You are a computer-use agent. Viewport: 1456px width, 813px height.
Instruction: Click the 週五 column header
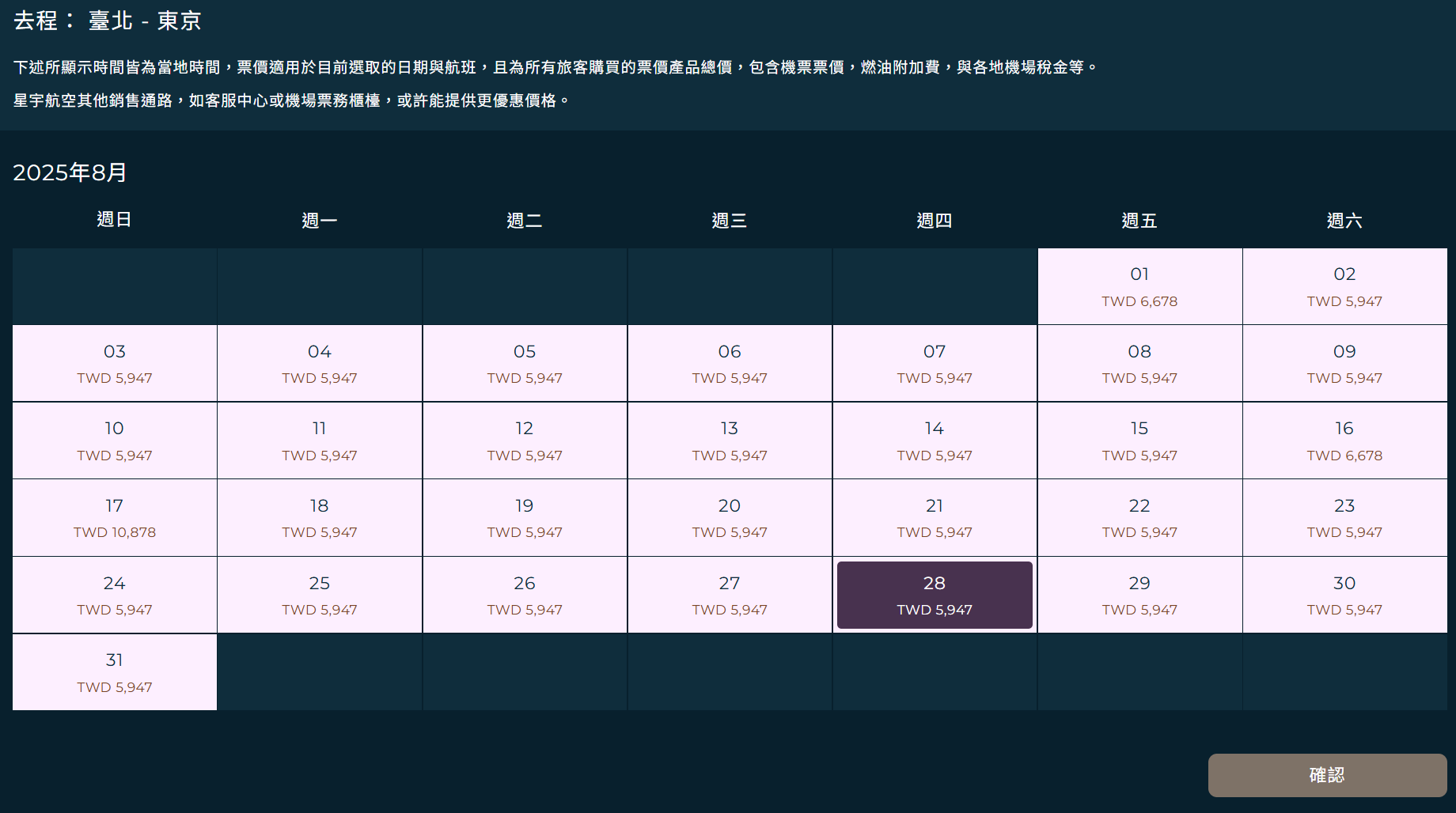(1139, 220)
